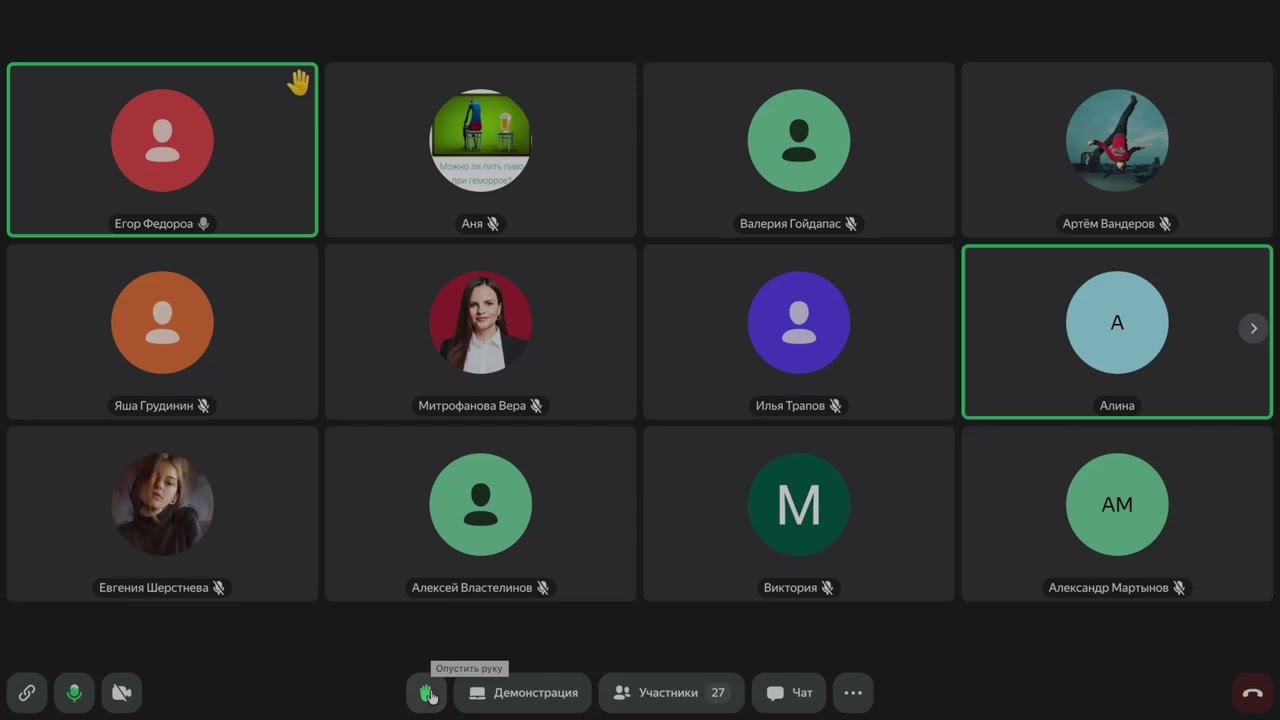The image size is (1280, 720).
Task: Click the muted mic icon next to Валерия Гойдапас
Action: click(851, 224)
